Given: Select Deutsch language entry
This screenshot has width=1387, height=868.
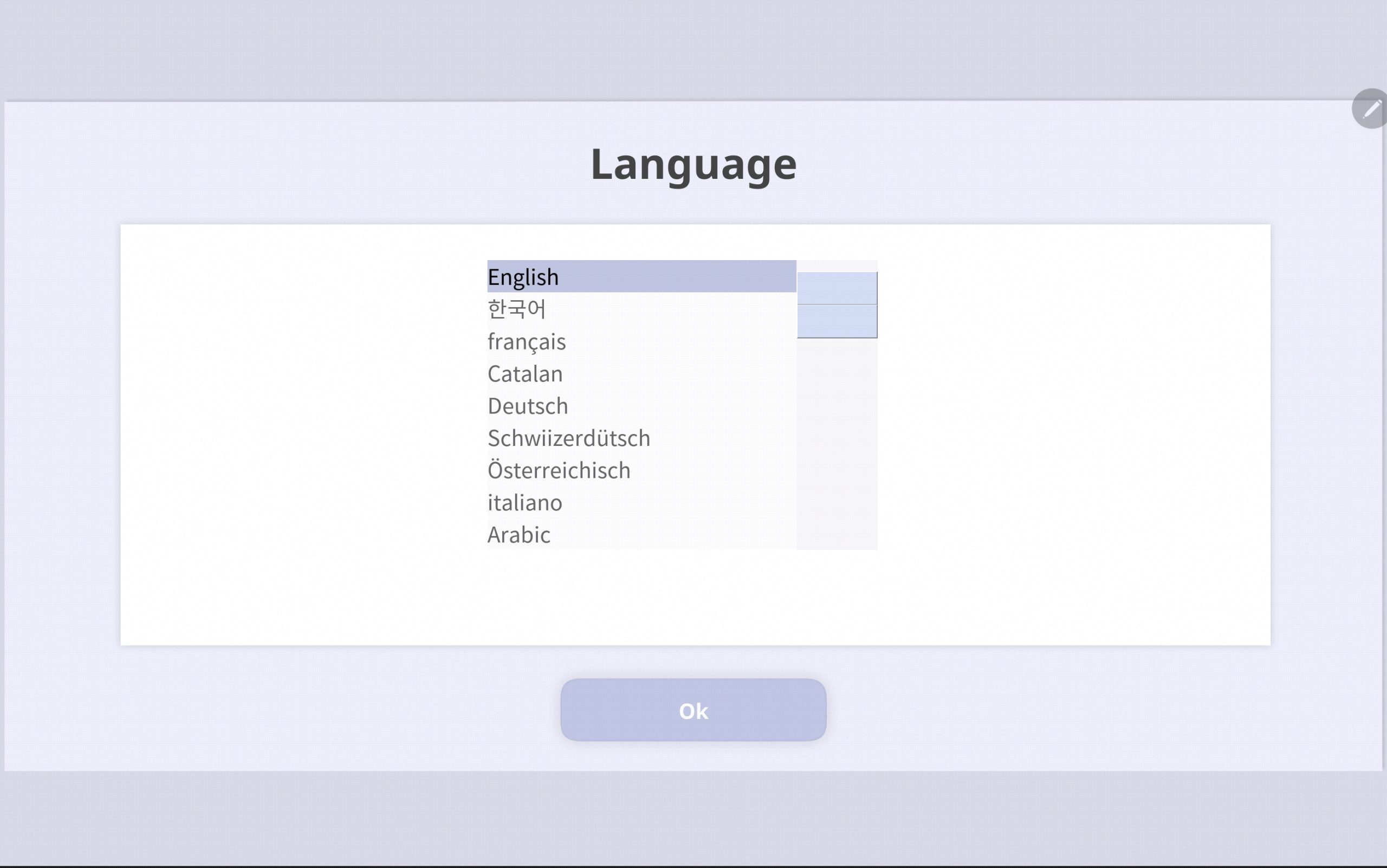Looking at the screenshot, I should point(528,406).
